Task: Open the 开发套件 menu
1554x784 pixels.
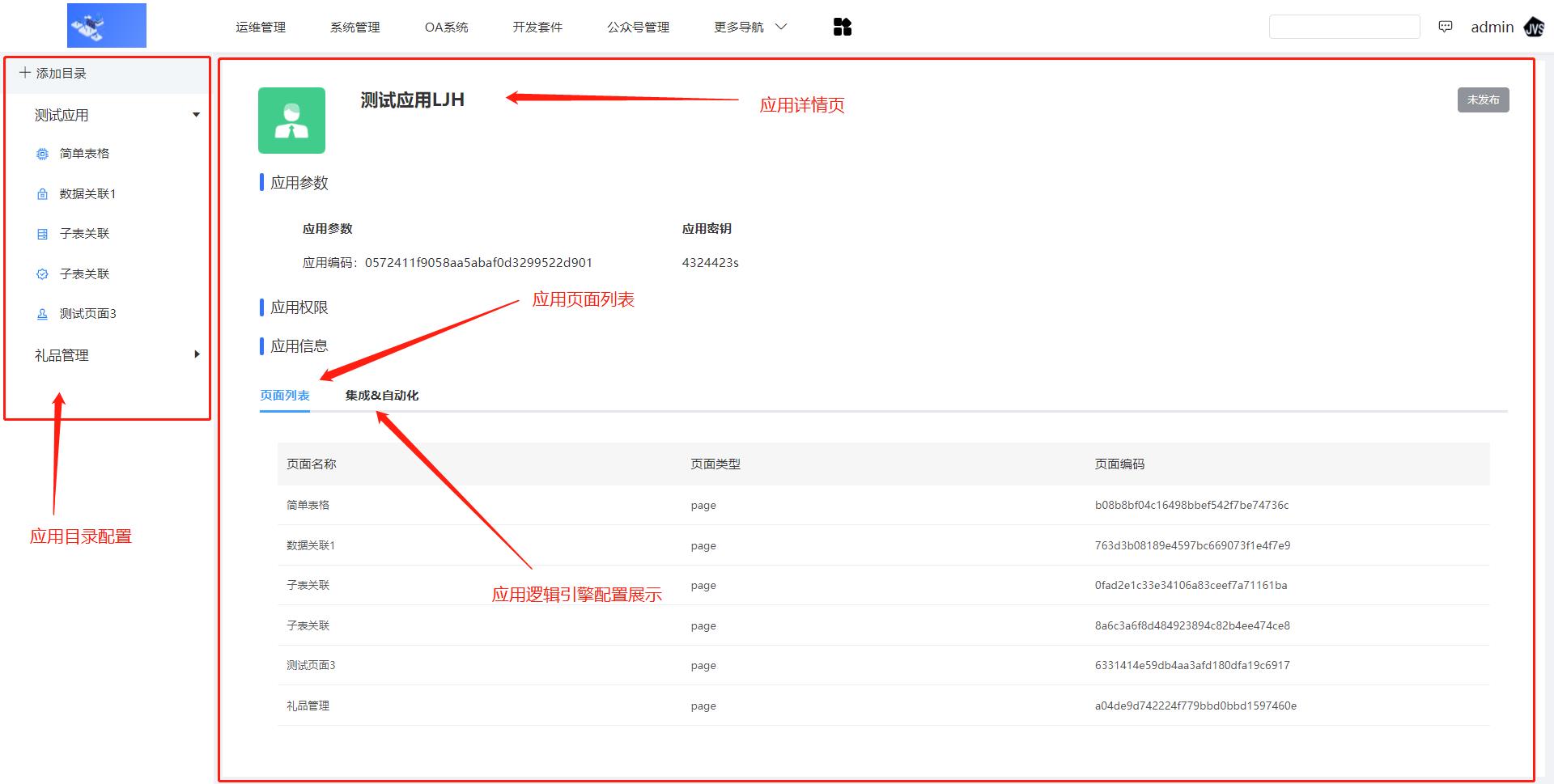Action: [x=537, y=27]
